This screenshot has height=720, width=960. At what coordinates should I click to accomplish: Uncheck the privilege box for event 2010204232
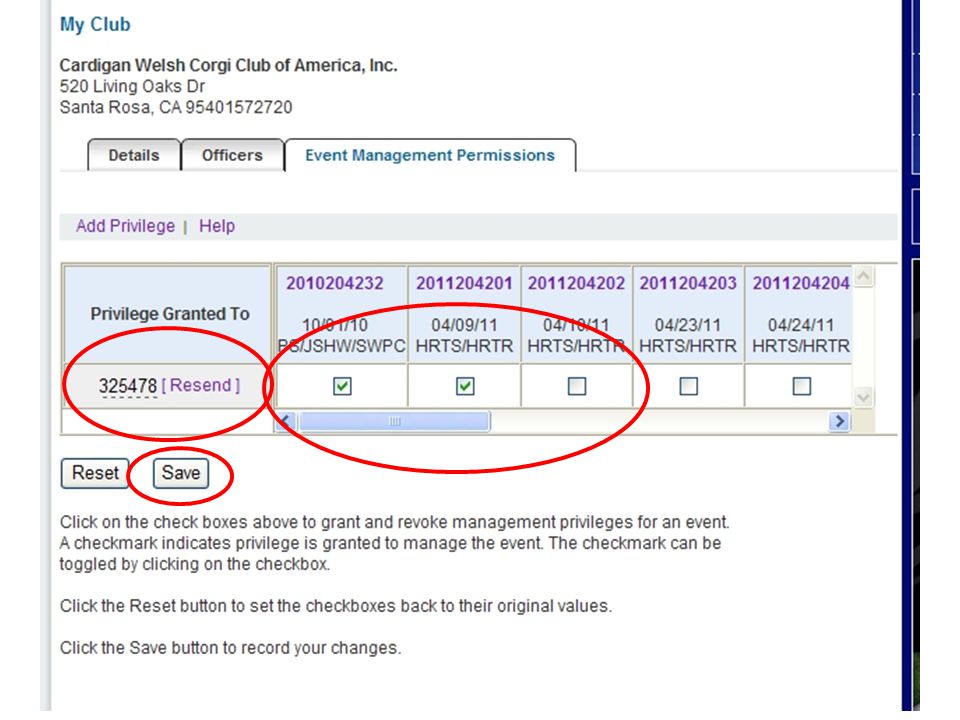[x=342, y=386]
